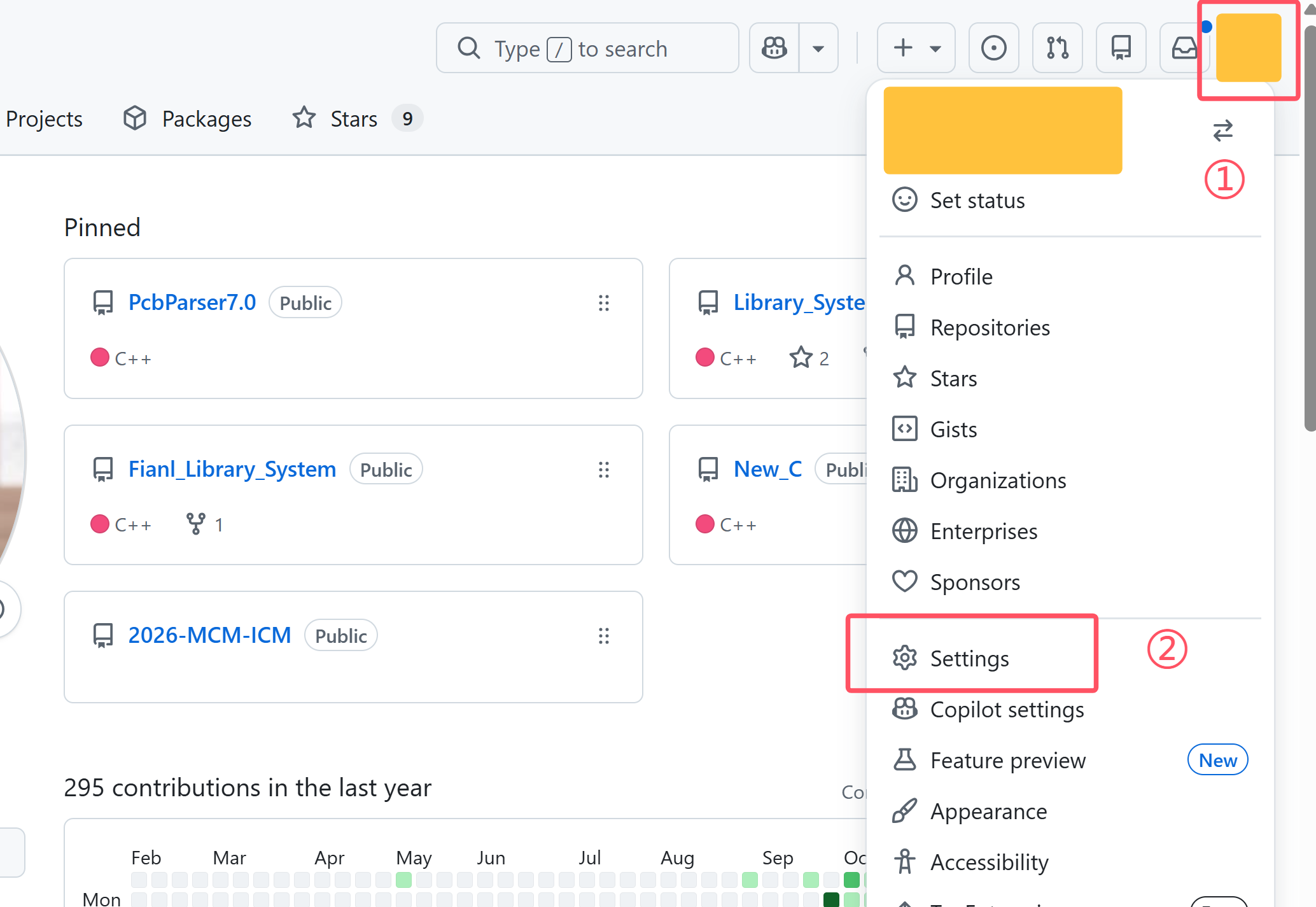
Task: Click the switch account arrows icon
Action: coord(1222,131)
